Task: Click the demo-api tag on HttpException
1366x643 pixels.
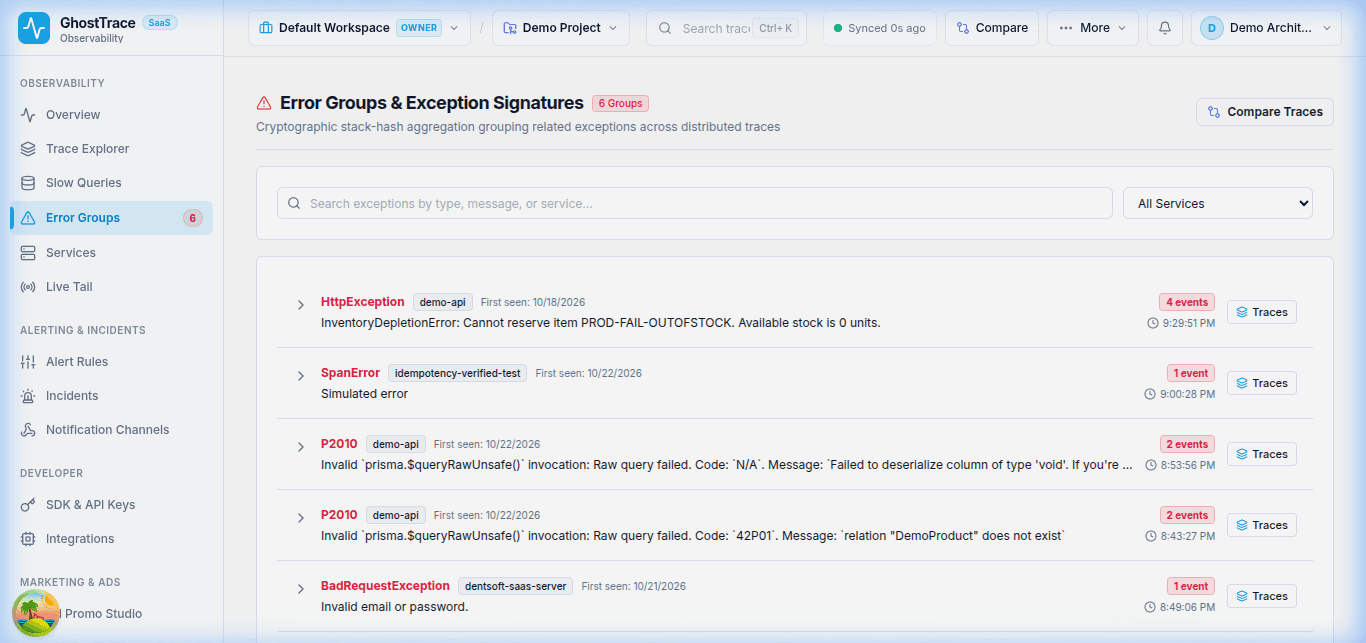Action: click(442, 302)
